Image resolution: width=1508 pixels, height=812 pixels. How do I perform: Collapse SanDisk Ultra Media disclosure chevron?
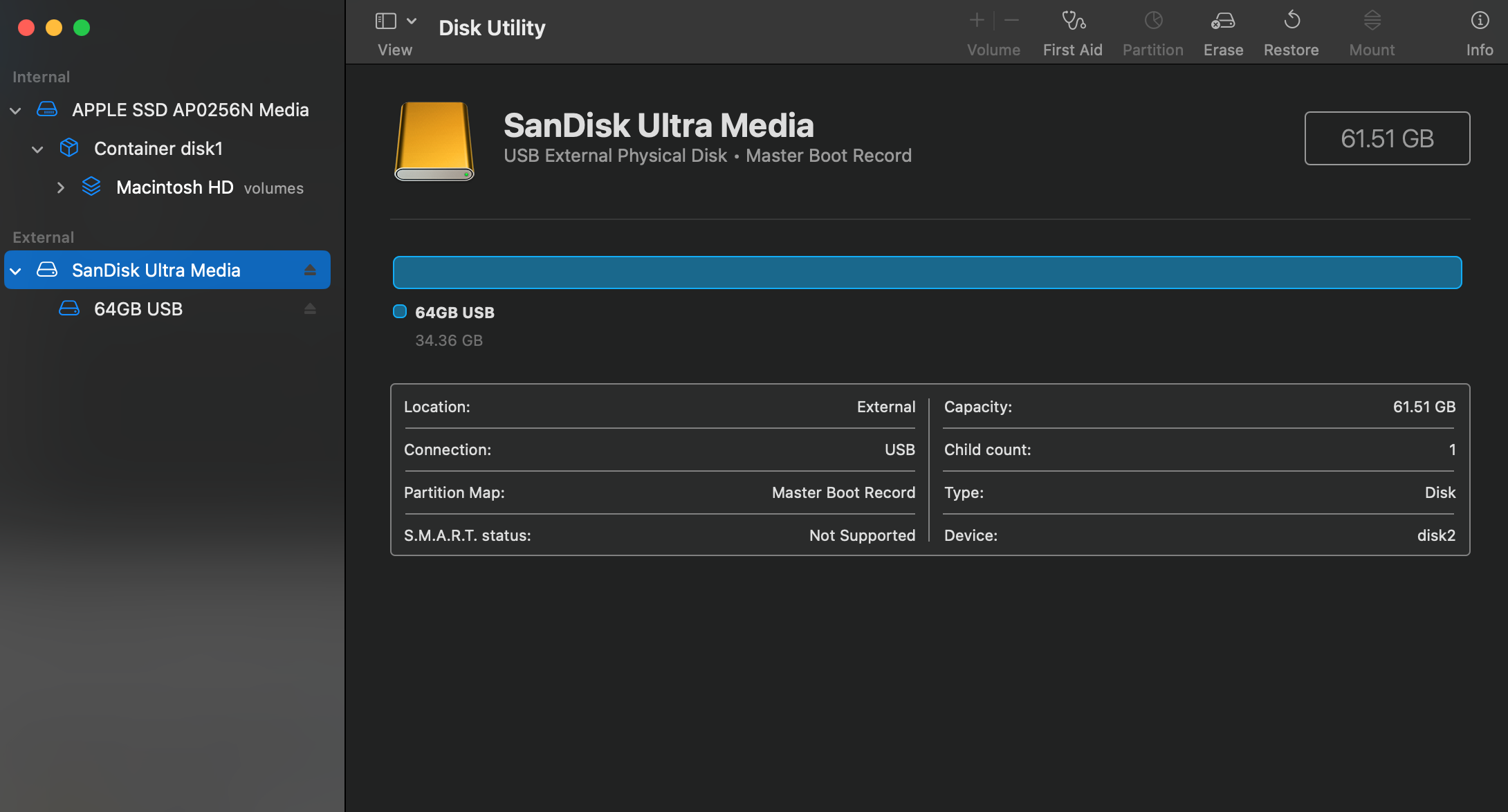tap(15, 270)
